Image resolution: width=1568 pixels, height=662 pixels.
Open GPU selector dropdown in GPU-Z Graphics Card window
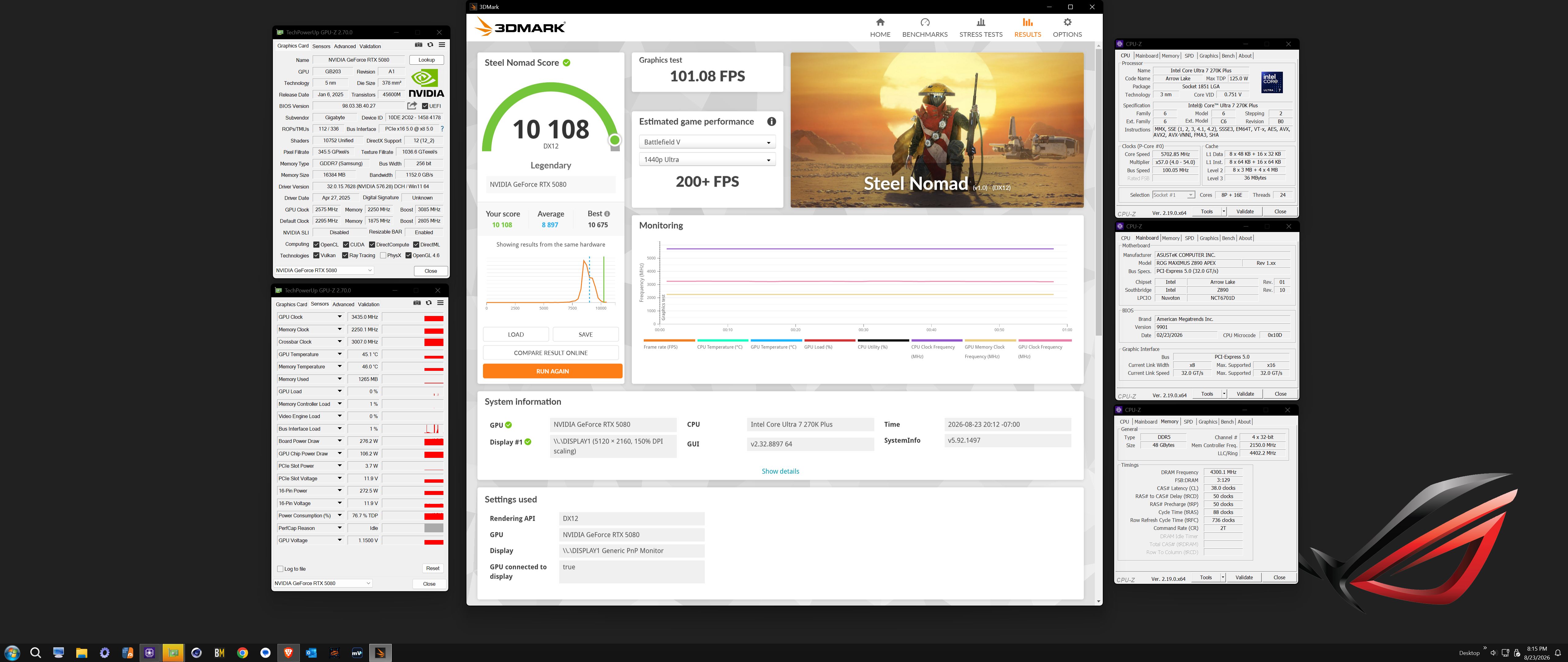pos(324,270)
